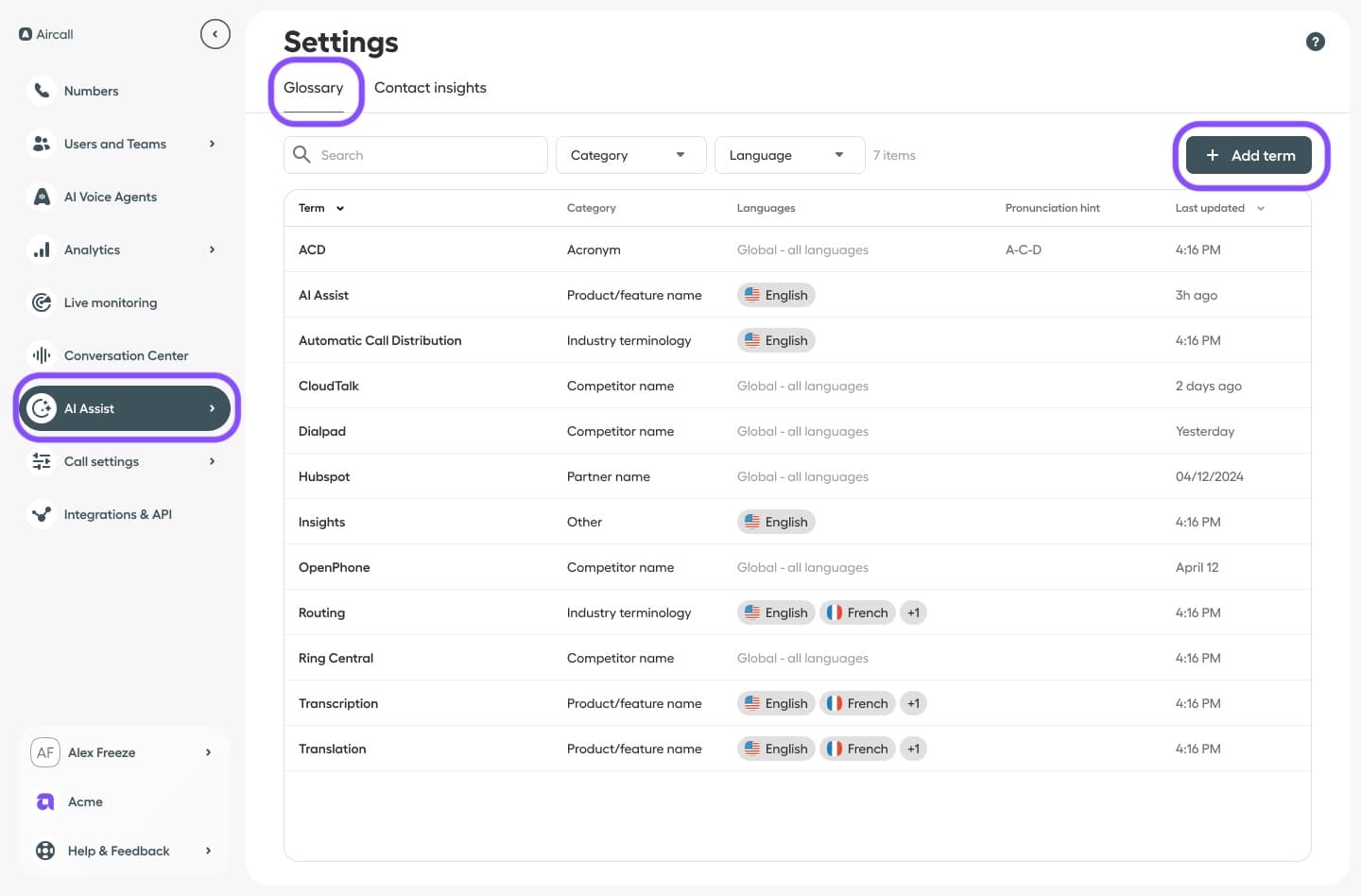Click the Live monitoring icon

(42, 302)
